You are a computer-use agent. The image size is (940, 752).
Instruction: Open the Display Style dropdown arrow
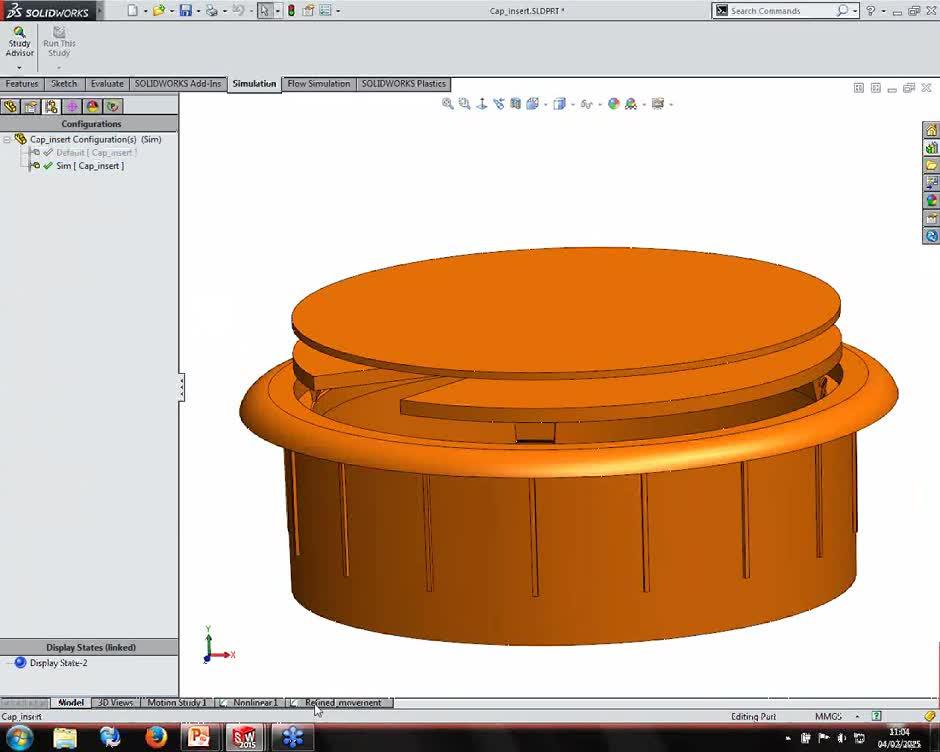point(572,104)
